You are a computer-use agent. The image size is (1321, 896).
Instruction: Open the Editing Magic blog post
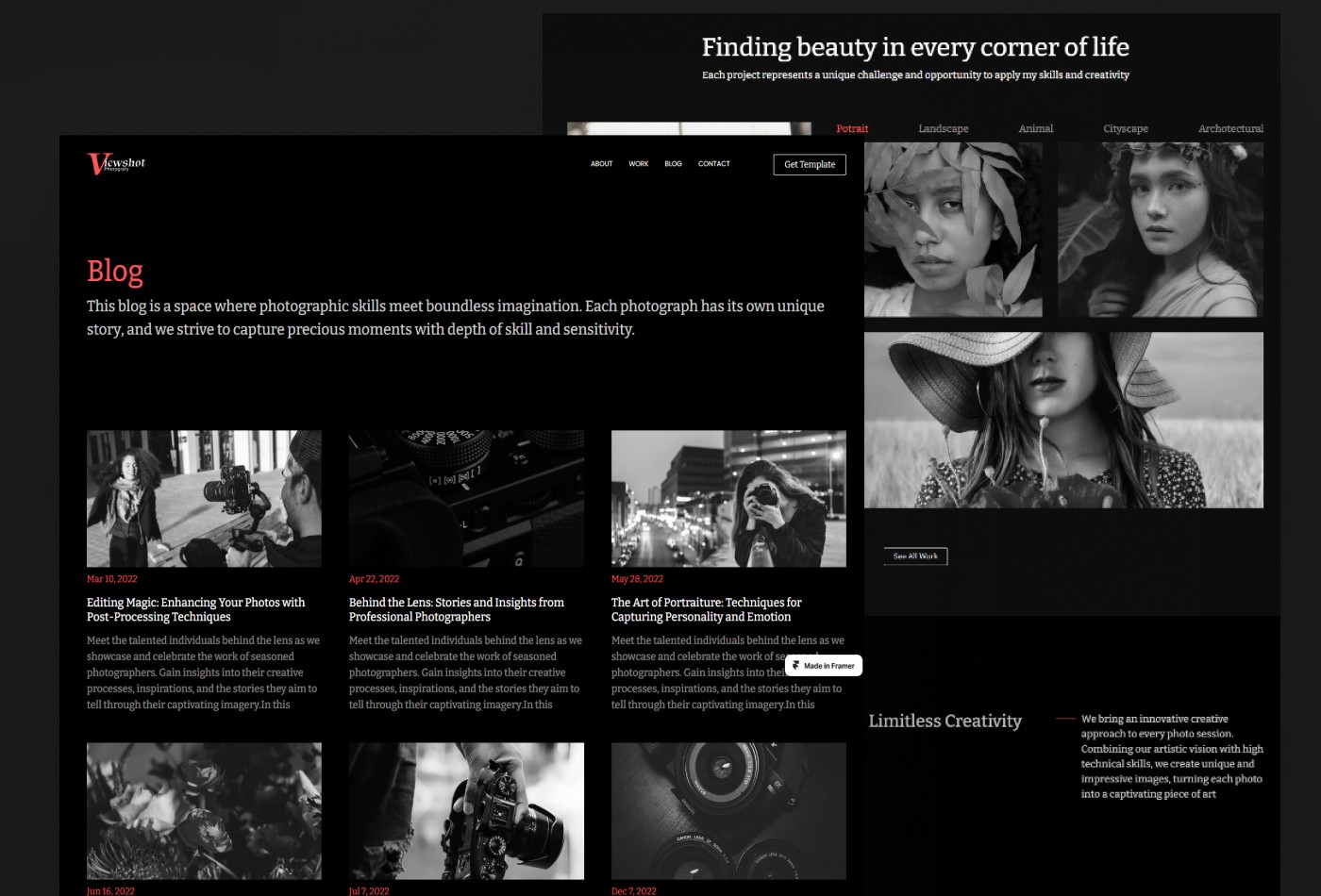(x=195, y=609)
